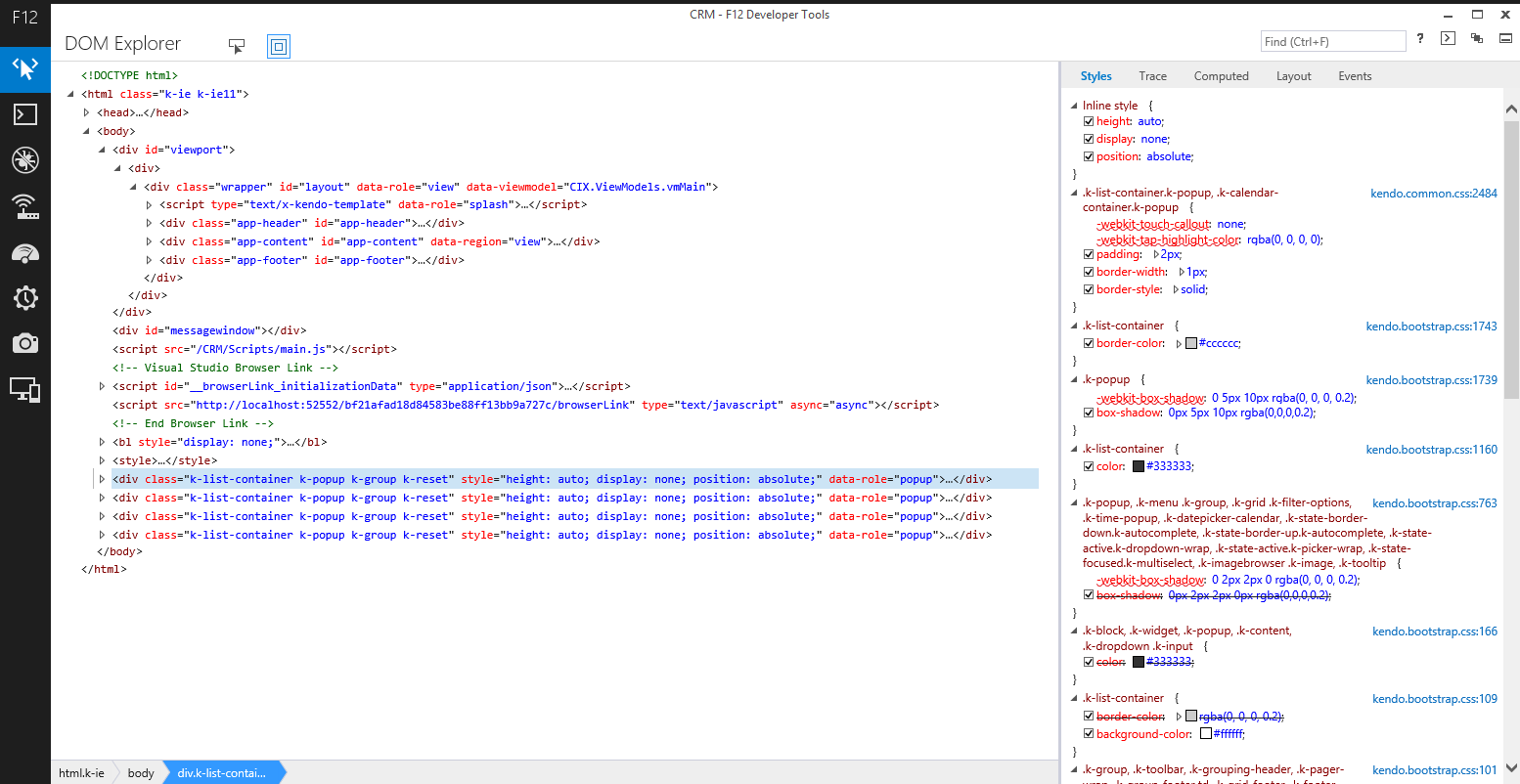This screenshot has height=784, width=1520.
Task: Click the #ffffff background-color swatch
Action: point(1206,734)
